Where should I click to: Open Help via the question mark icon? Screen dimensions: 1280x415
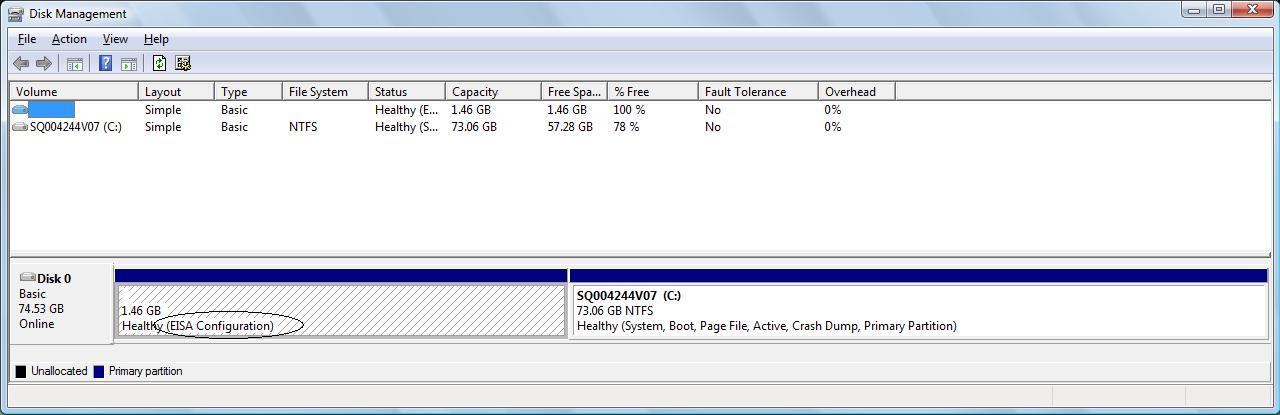(105, 63)
